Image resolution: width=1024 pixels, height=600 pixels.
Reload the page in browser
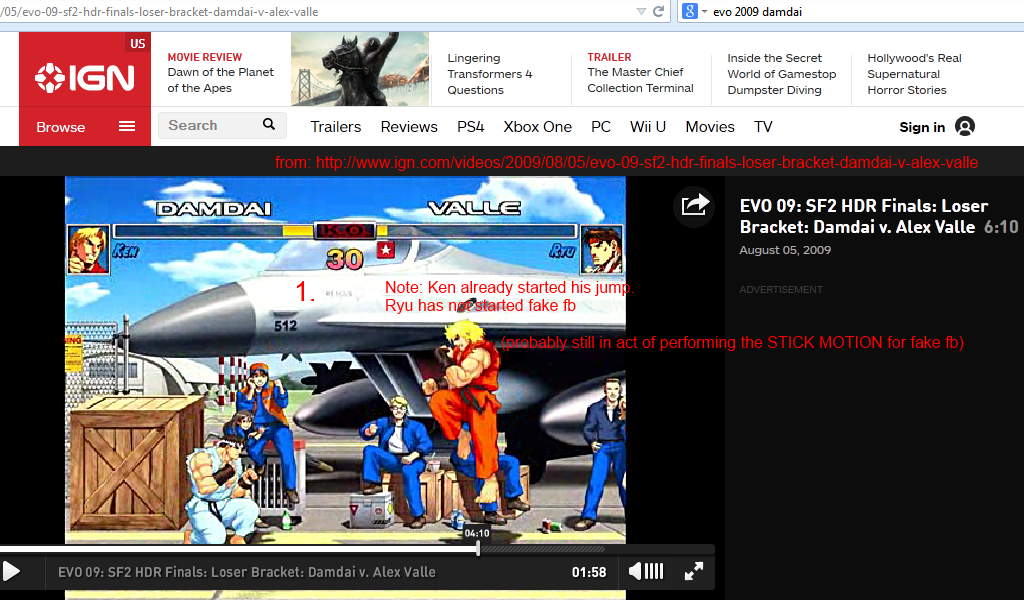[x=658, y=11]
